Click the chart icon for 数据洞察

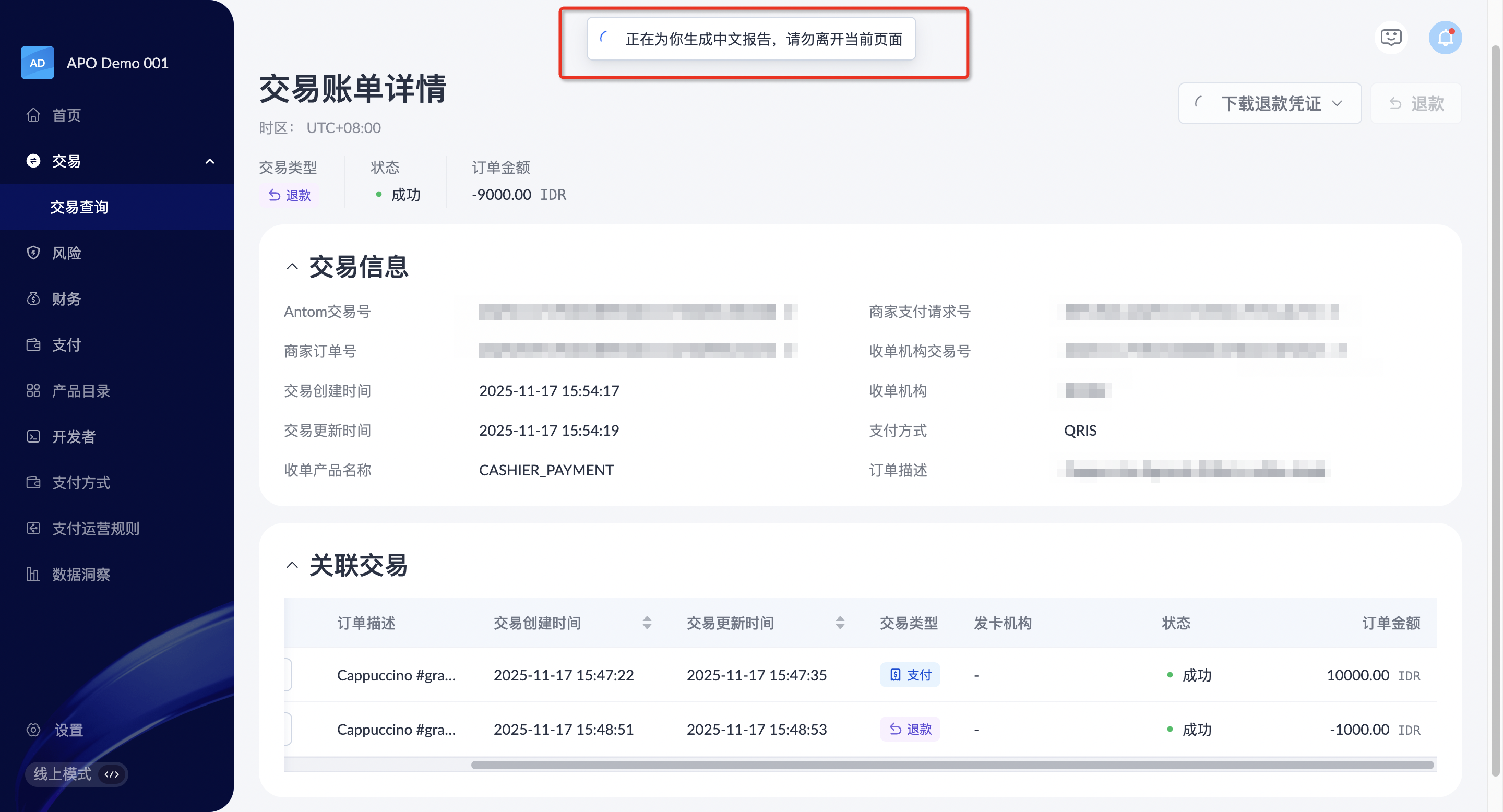[x=33, y=574]
